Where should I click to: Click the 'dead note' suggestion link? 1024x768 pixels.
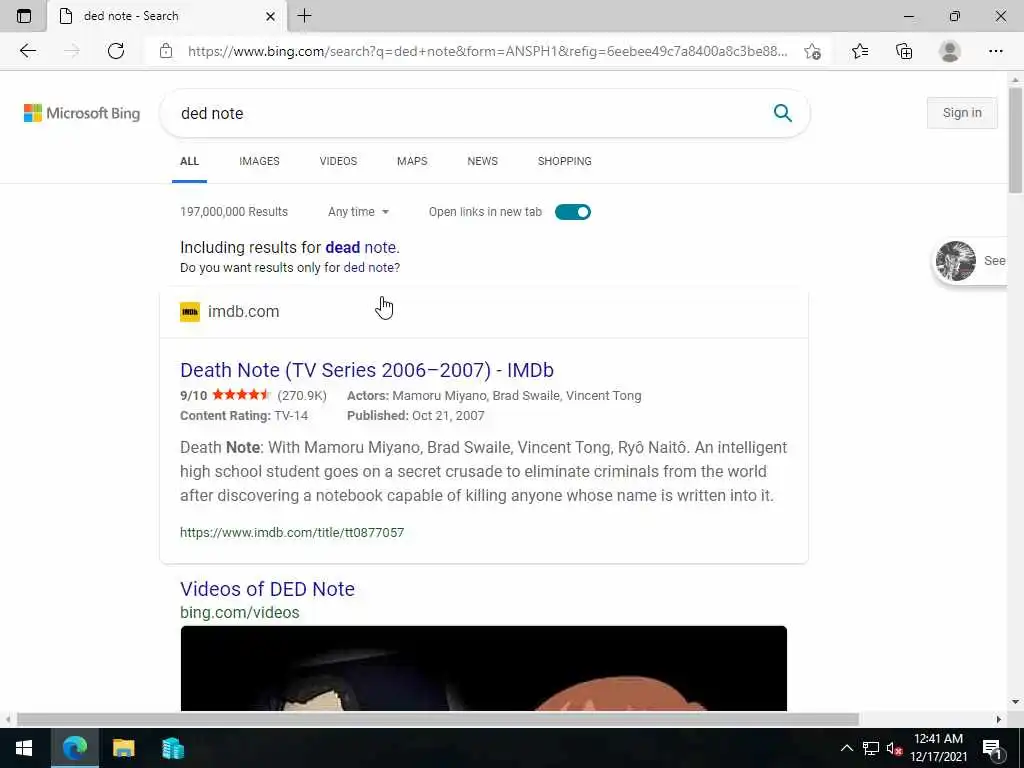[360, 248]
